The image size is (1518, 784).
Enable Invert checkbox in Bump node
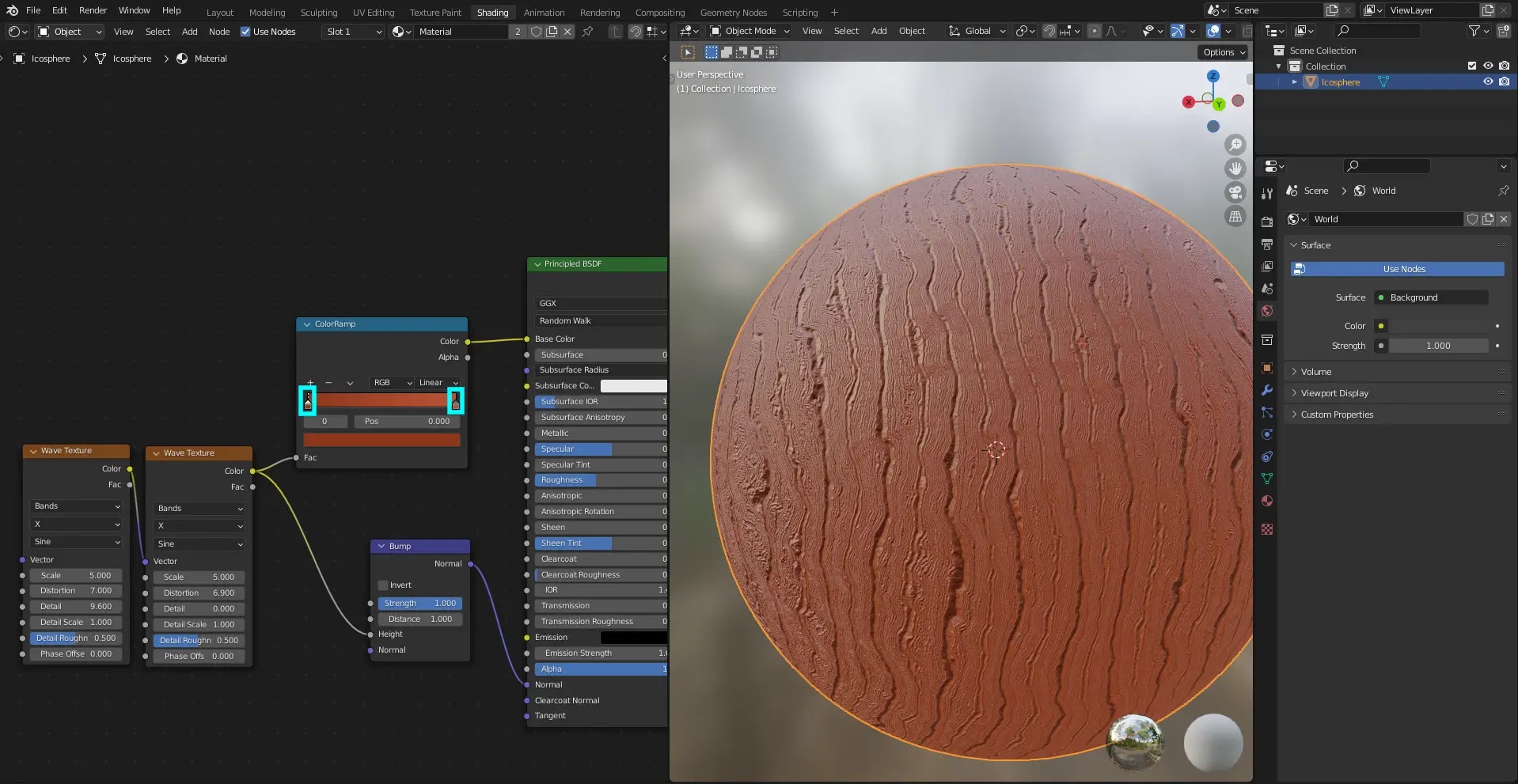click(x=384, y=585)
